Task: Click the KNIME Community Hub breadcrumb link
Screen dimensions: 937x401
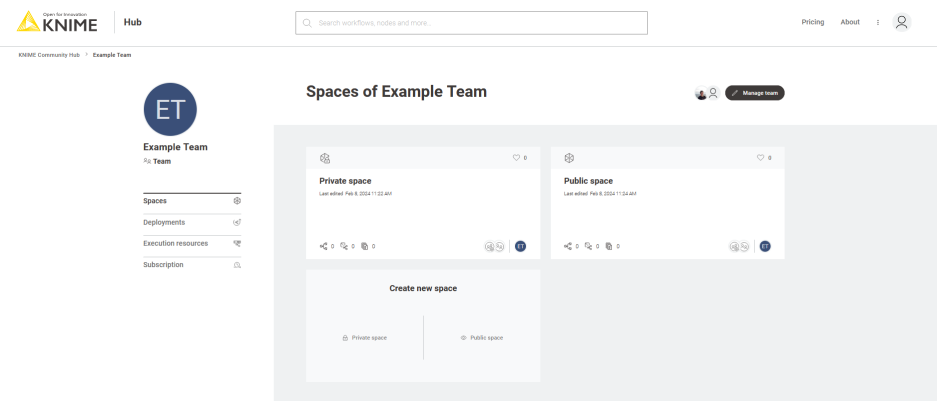Action: pyautogui.click(x=49, y=55)
